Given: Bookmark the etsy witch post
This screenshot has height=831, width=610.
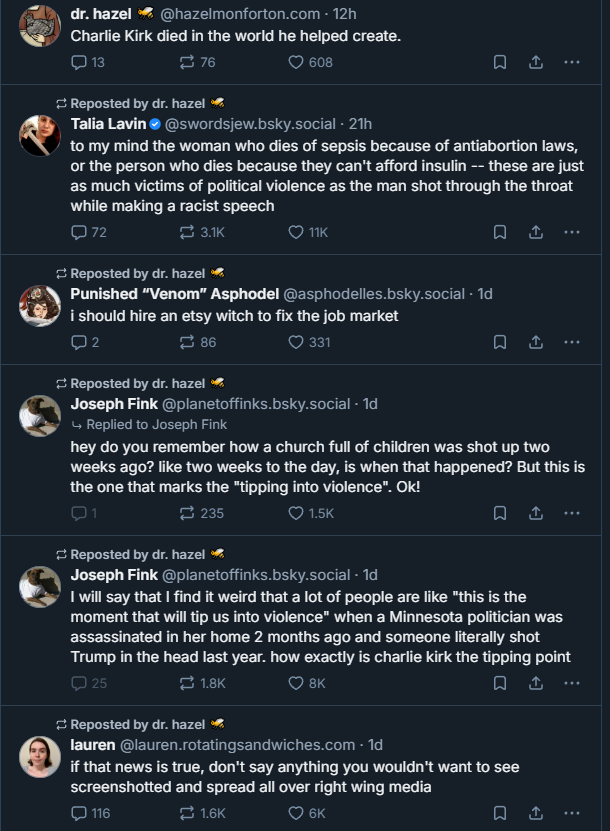Looking at the screenshot, I should tap(500, 342).
